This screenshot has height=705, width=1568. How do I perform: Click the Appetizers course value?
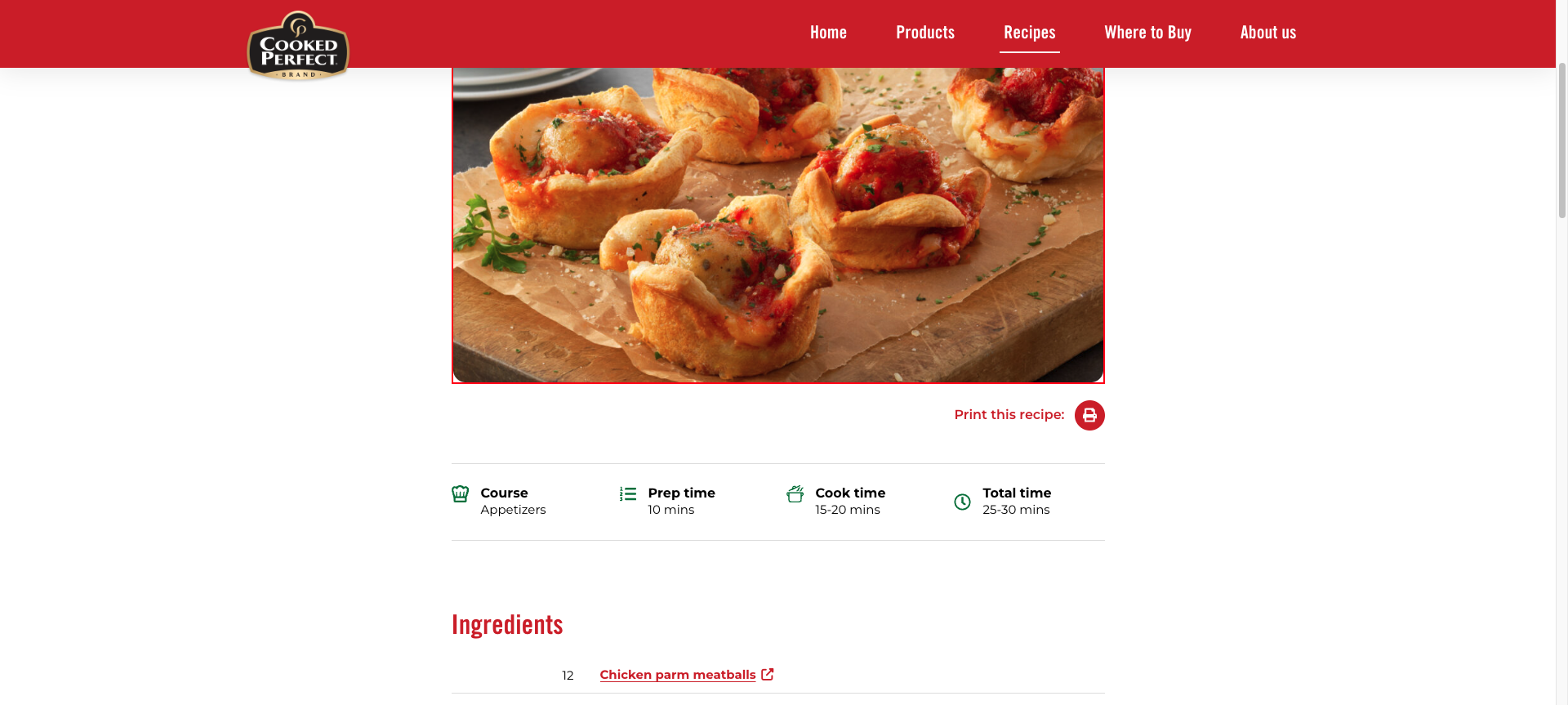pos(513,510)
